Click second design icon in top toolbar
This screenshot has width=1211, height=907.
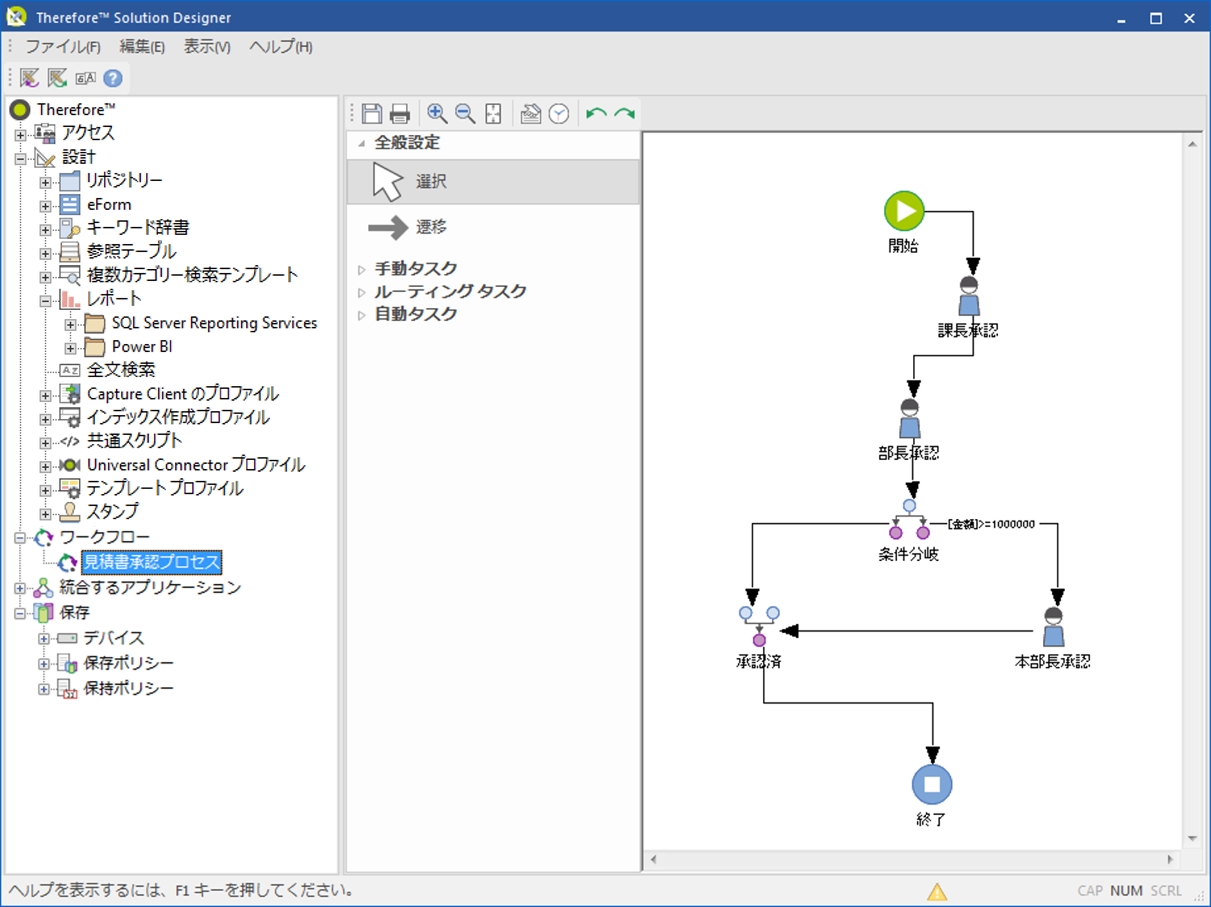coord(58,78)
